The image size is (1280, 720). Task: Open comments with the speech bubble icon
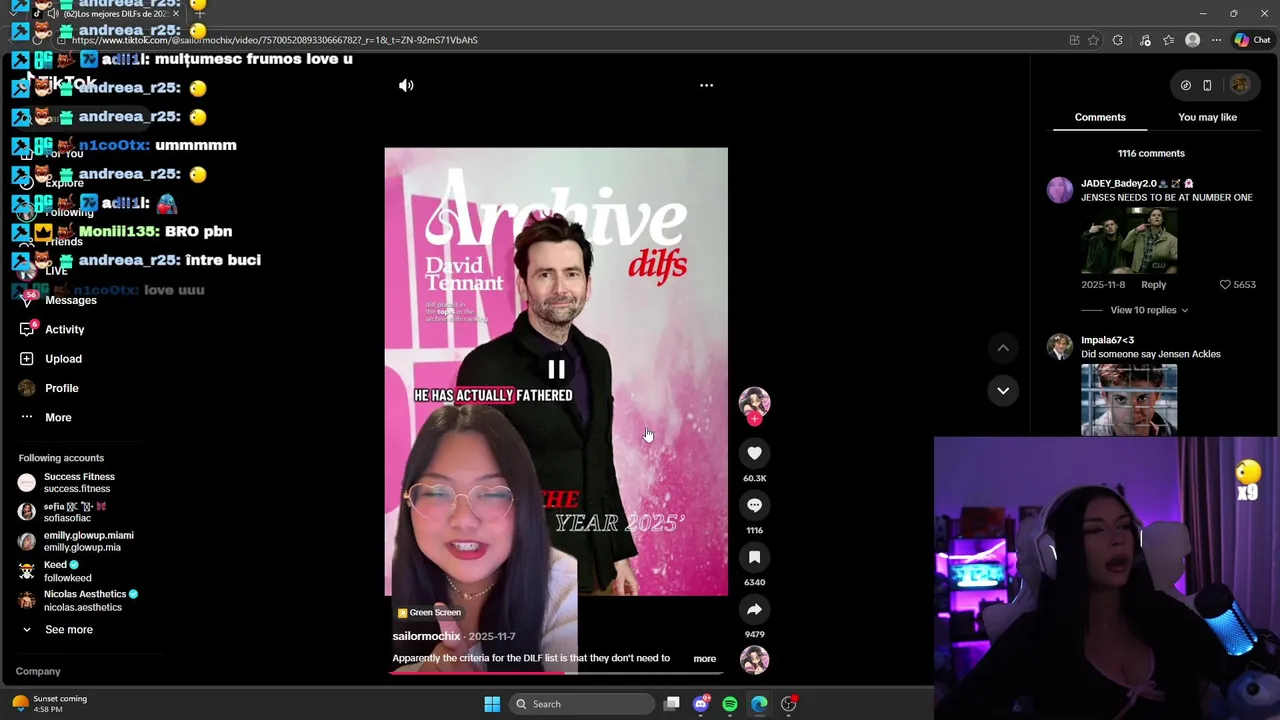click(x=754, y=505)
